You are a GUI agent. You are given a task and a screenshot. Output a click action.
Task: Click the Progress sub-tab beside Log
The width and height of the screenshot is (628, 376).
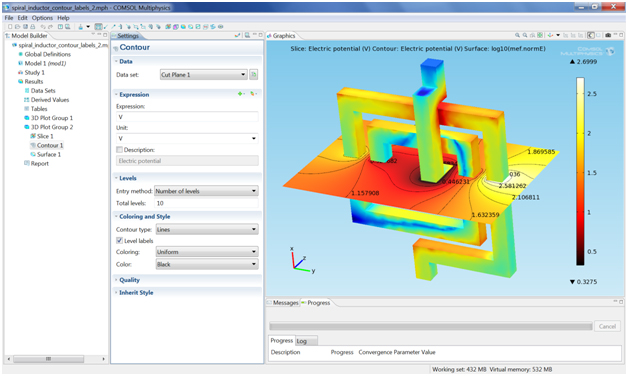pyautogui.click(x=282, y=340)
